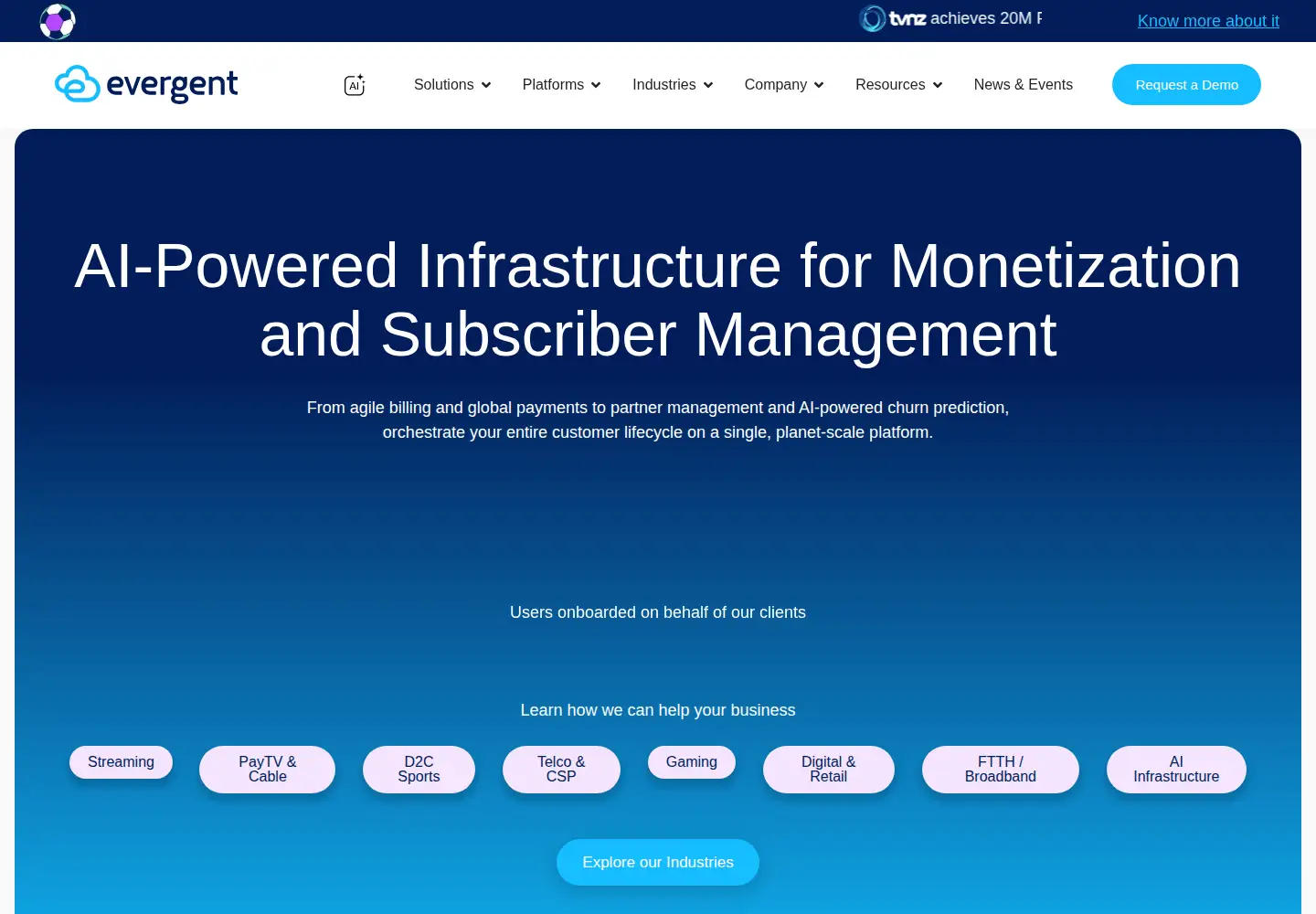Screen dimensions: 1316x914
Task: Expand the Platforms dropdown menu
Action: point(562,84)
